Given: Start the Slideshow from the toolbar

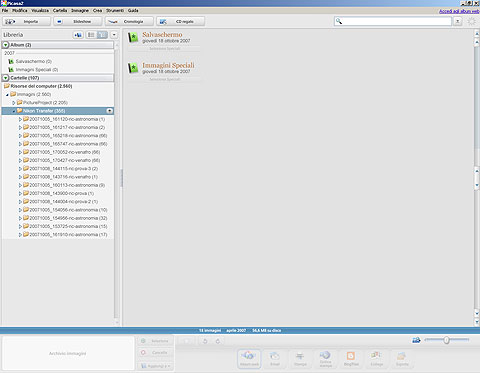Looking at the screenshot, I should point(78,21).
